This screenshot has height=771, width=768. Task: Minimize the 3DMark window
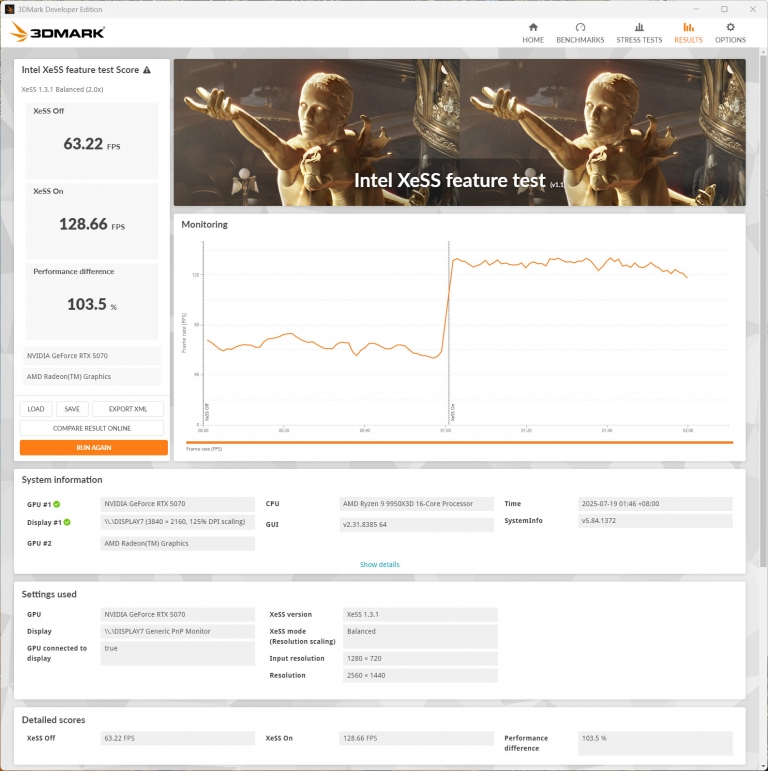click(696, 9)
